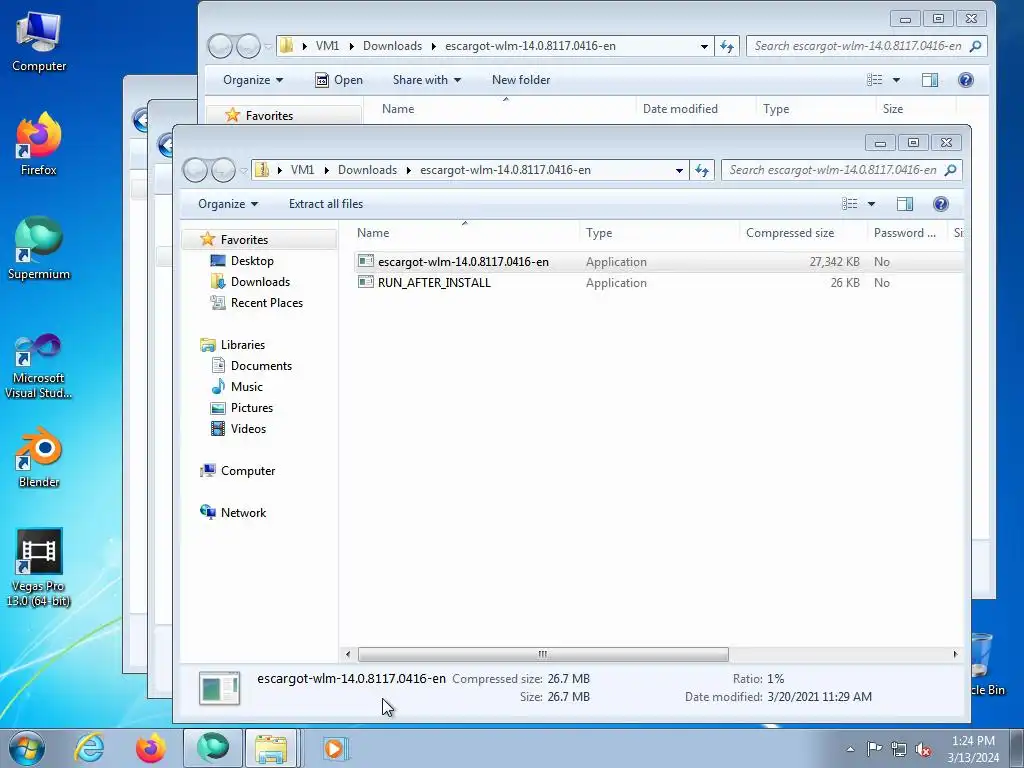
Task: Open the Documents library
Action: click(261, 366)
